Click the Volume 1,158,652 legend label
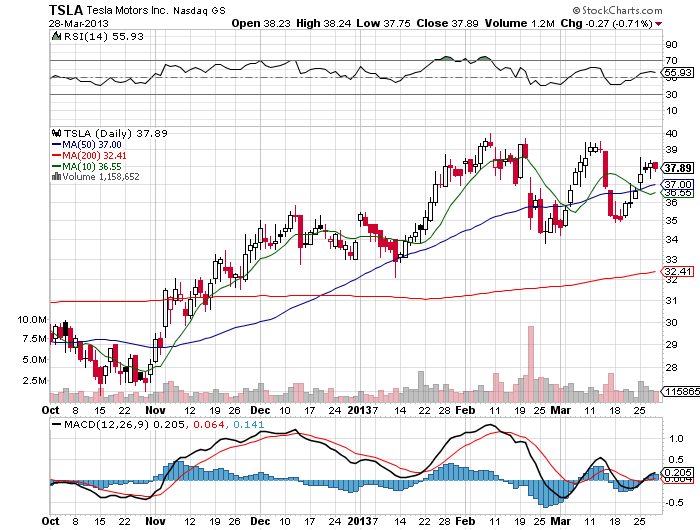This screenshot has height=530, width=700. (x=101, y=176)
